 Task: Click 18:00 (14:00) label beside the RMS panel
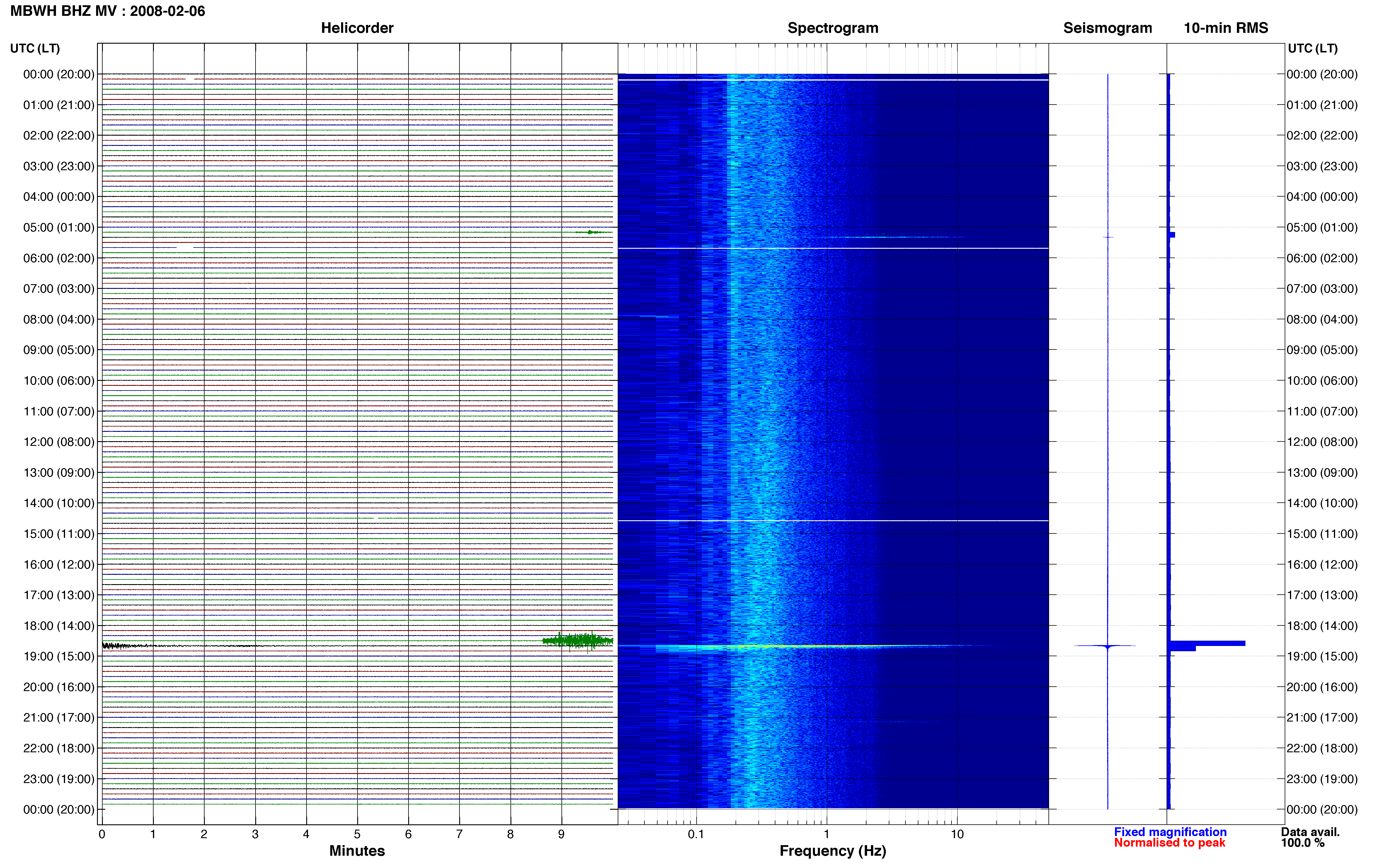pyautogui.click(x=1322, y=626)
